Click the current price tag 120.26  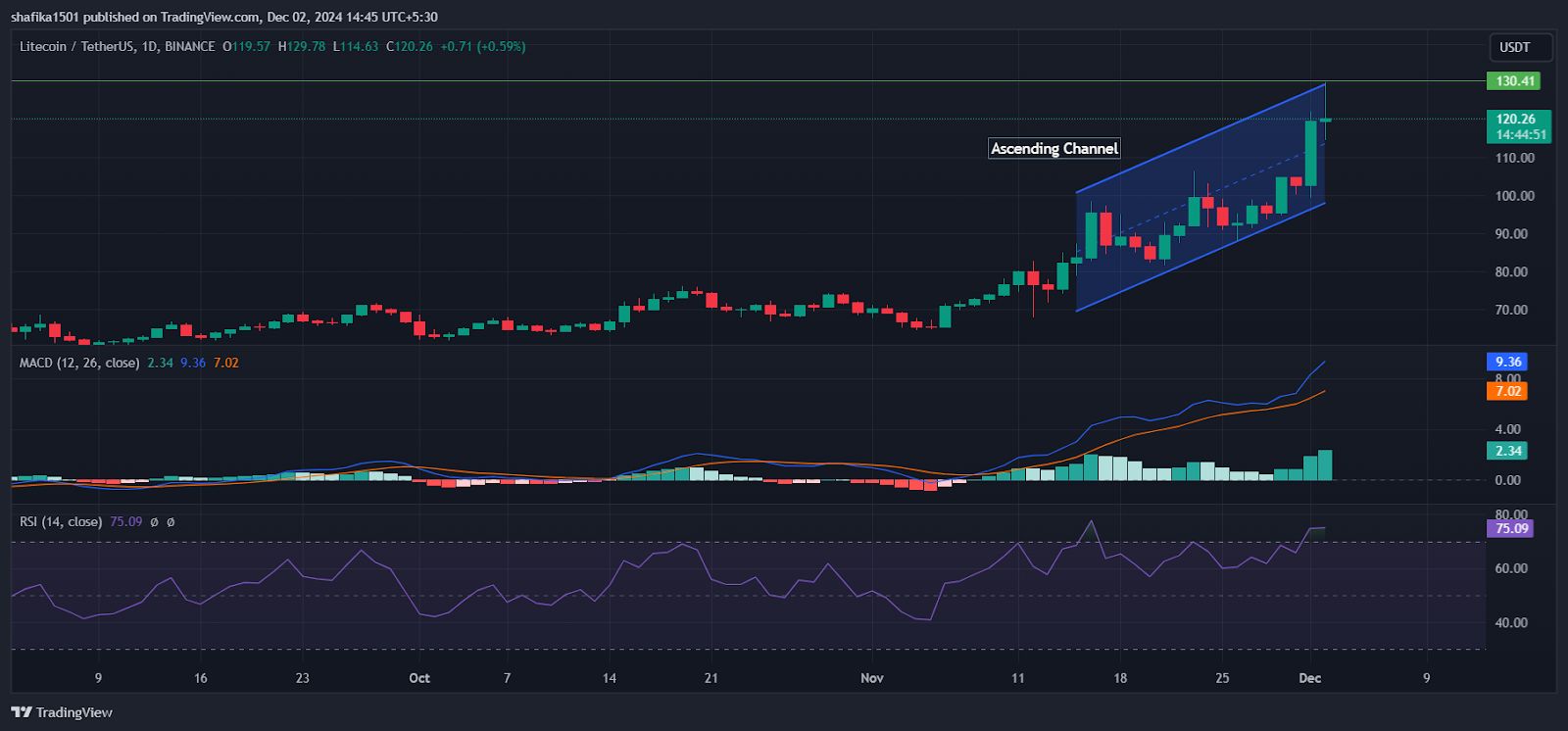pos(1518,119)
